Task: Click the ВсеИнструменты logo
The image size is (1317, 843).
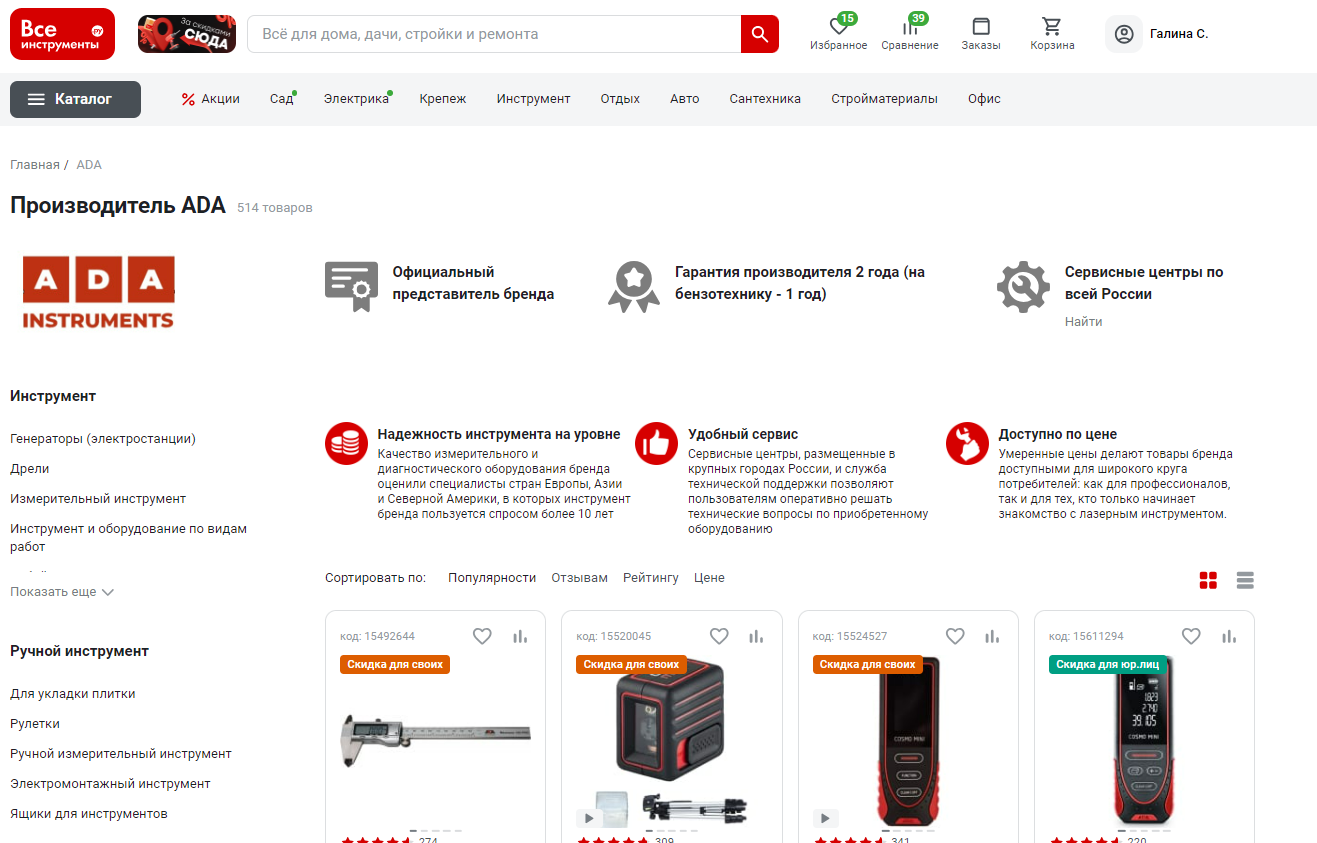Action: click(x=62, y=34)
